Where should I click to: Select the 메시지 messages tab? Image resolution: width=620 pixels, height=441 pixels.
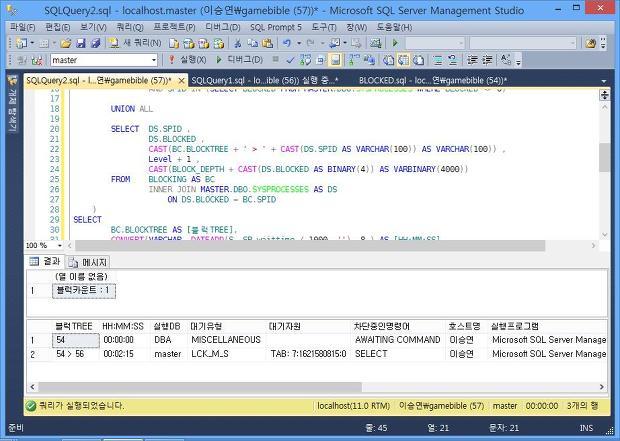(x=88, y=262)
